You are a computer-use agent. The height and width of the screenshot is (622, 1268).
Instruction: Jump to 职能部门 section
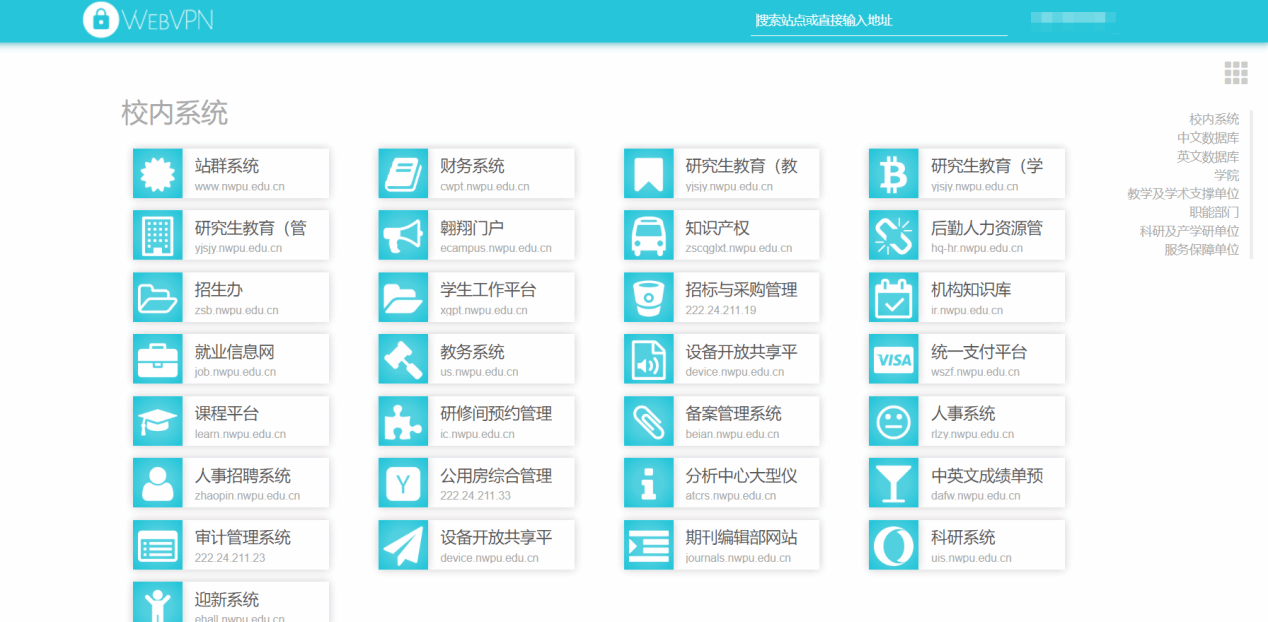coord(1214,212)
